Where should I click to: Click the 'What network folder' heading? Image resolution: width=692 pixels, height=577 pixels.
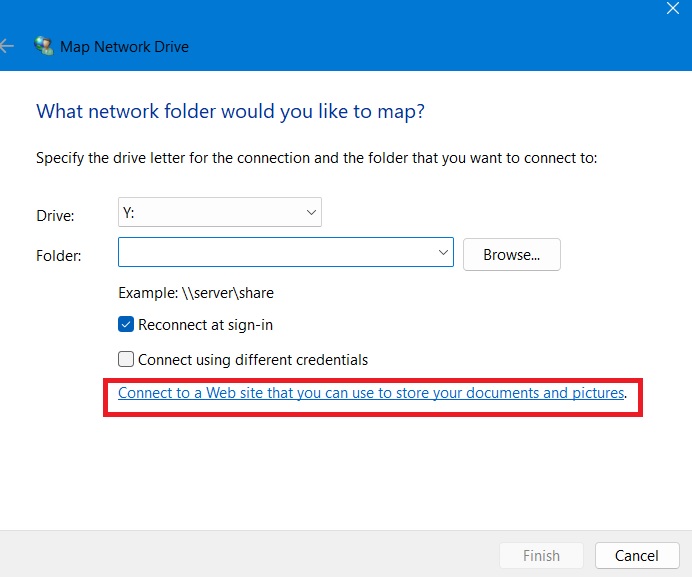[x=230, y=111]
